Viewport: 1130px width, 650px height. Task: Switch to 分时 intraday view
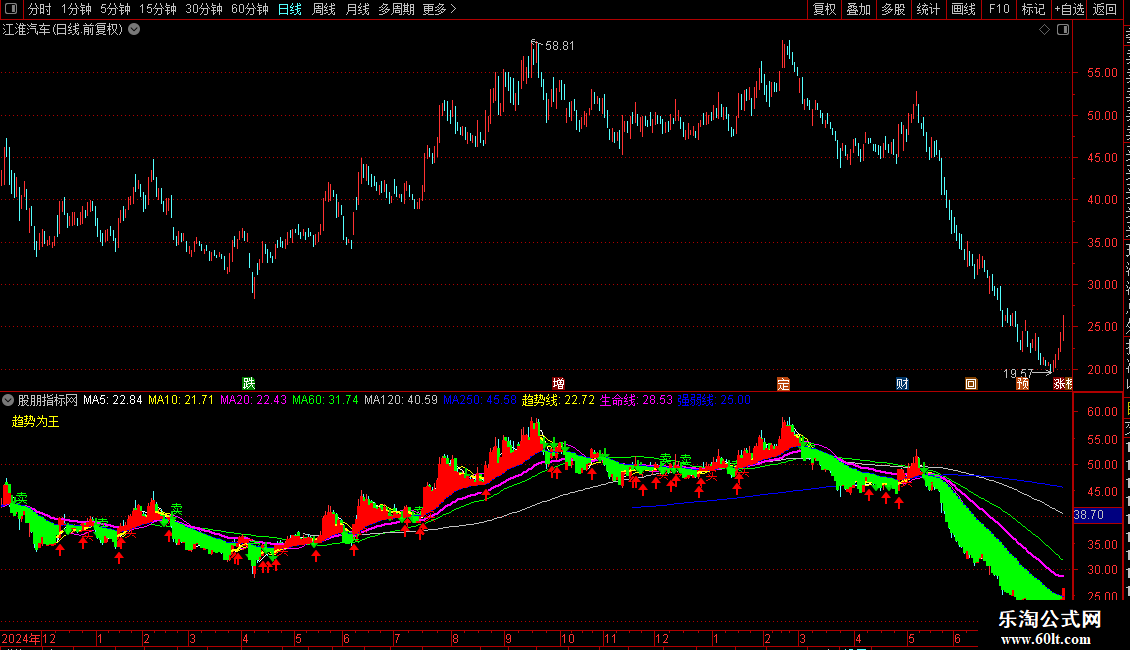click(x=40, y=9)
